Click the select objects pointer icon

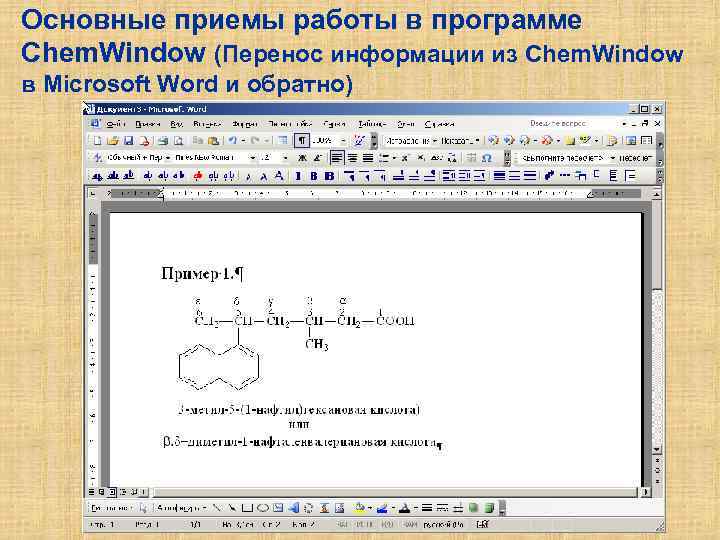(143, 508)
